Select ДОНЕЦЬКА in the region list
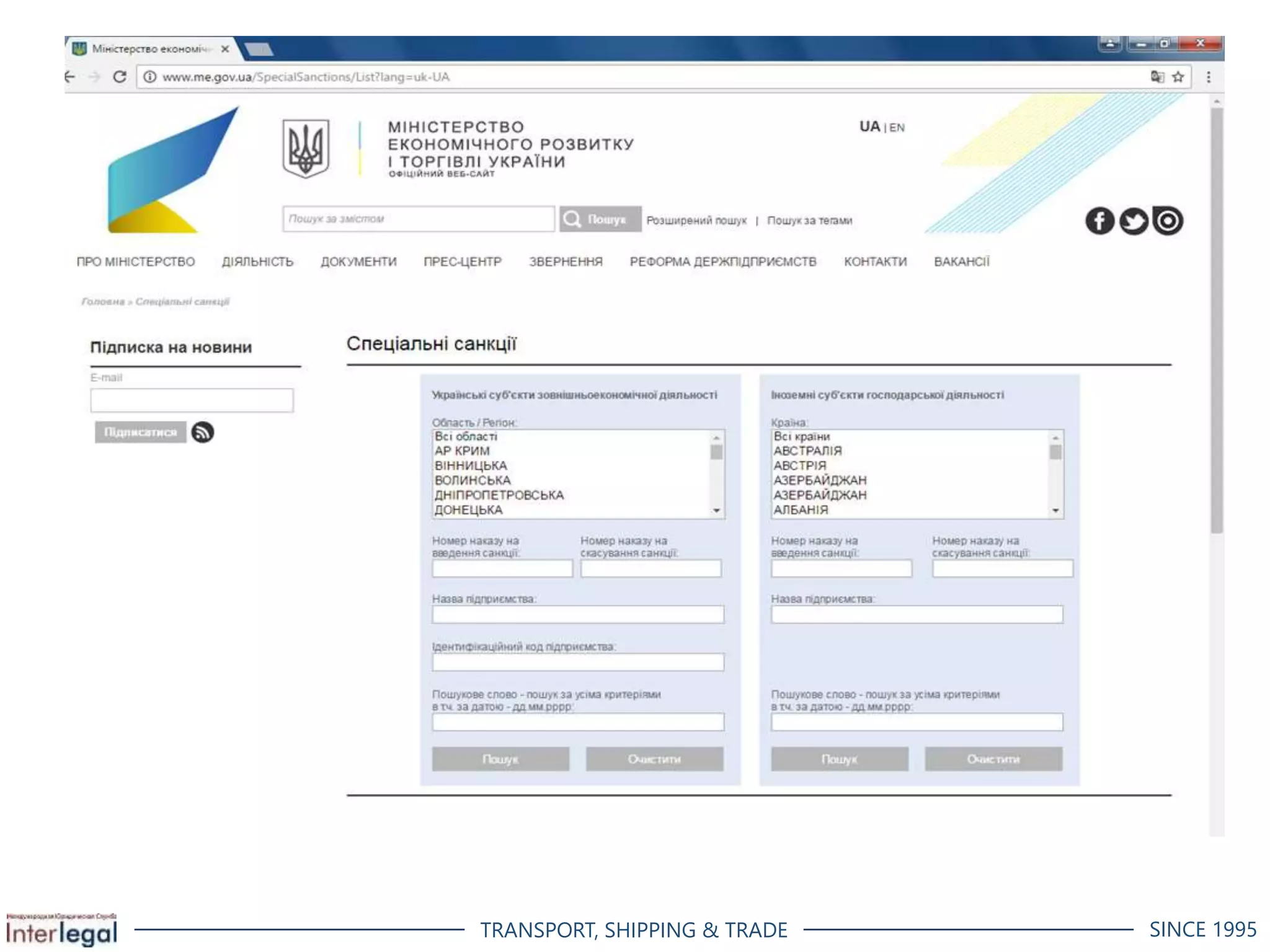Screen dimensions: 1270x952 (469, 510)
